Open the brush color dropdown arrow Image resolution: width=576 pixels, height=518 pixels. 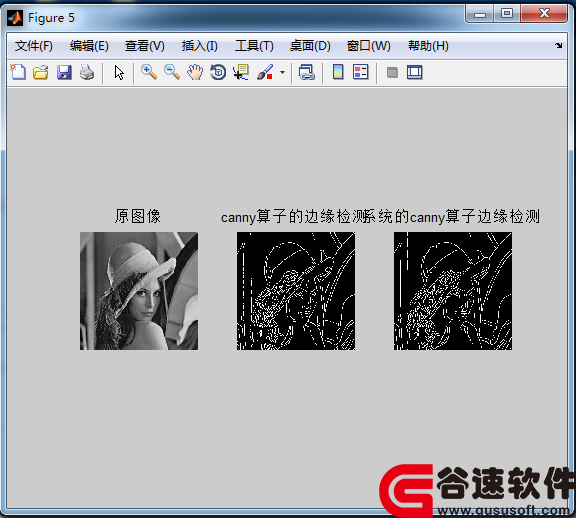(282, 72)
